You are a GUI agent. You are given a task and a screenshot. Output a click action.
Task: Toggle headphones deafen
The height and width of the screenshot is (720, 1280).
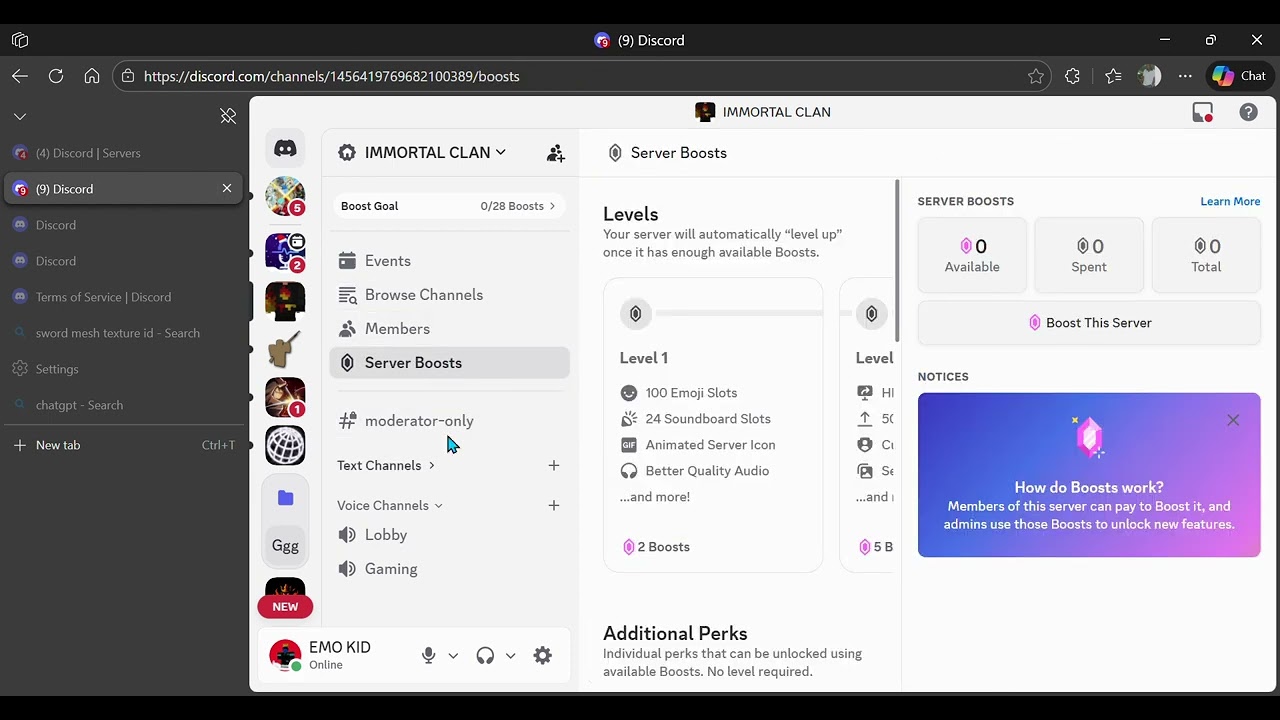[485, 656]
